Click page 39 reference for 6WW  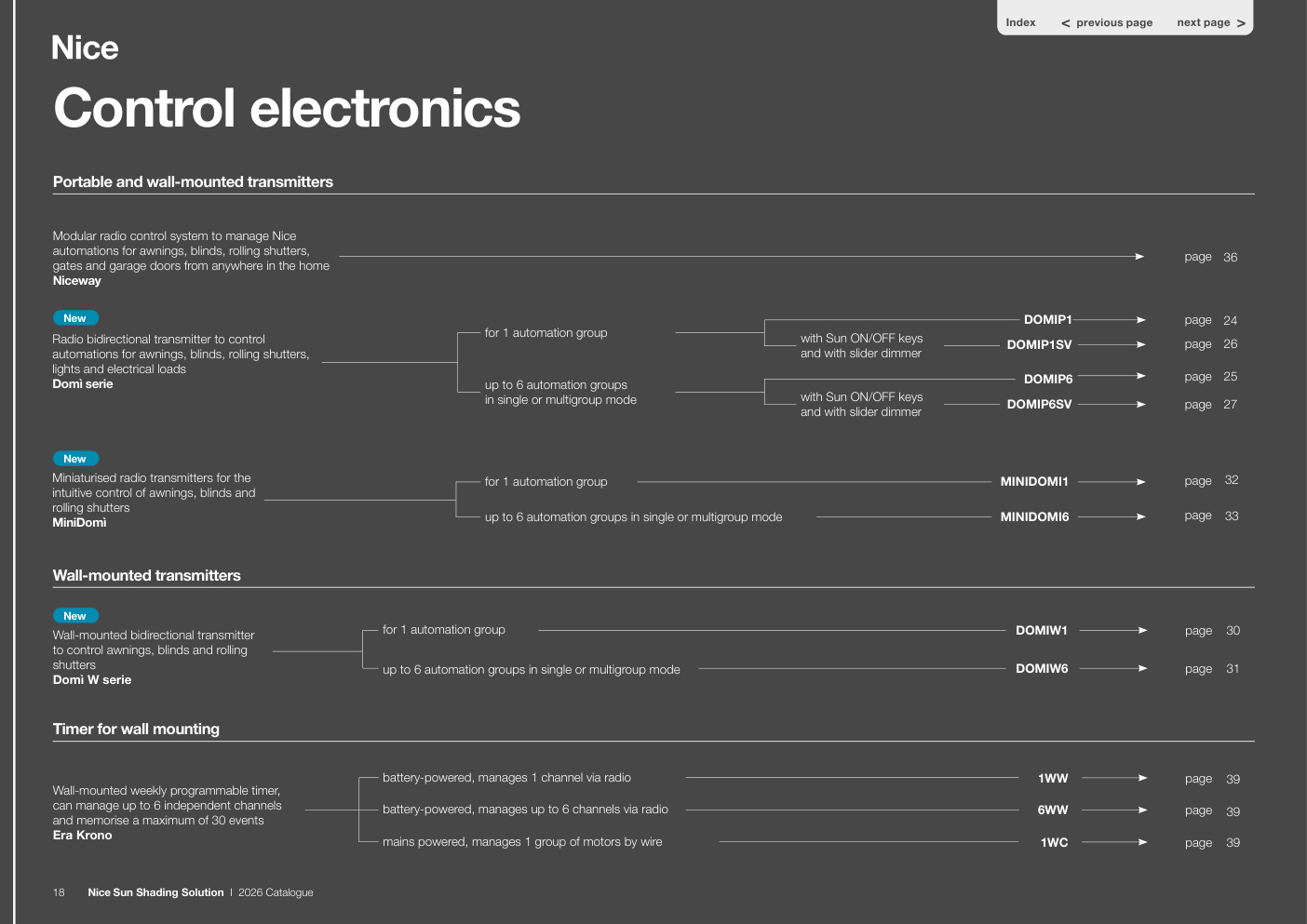[x=1212, y=810]
